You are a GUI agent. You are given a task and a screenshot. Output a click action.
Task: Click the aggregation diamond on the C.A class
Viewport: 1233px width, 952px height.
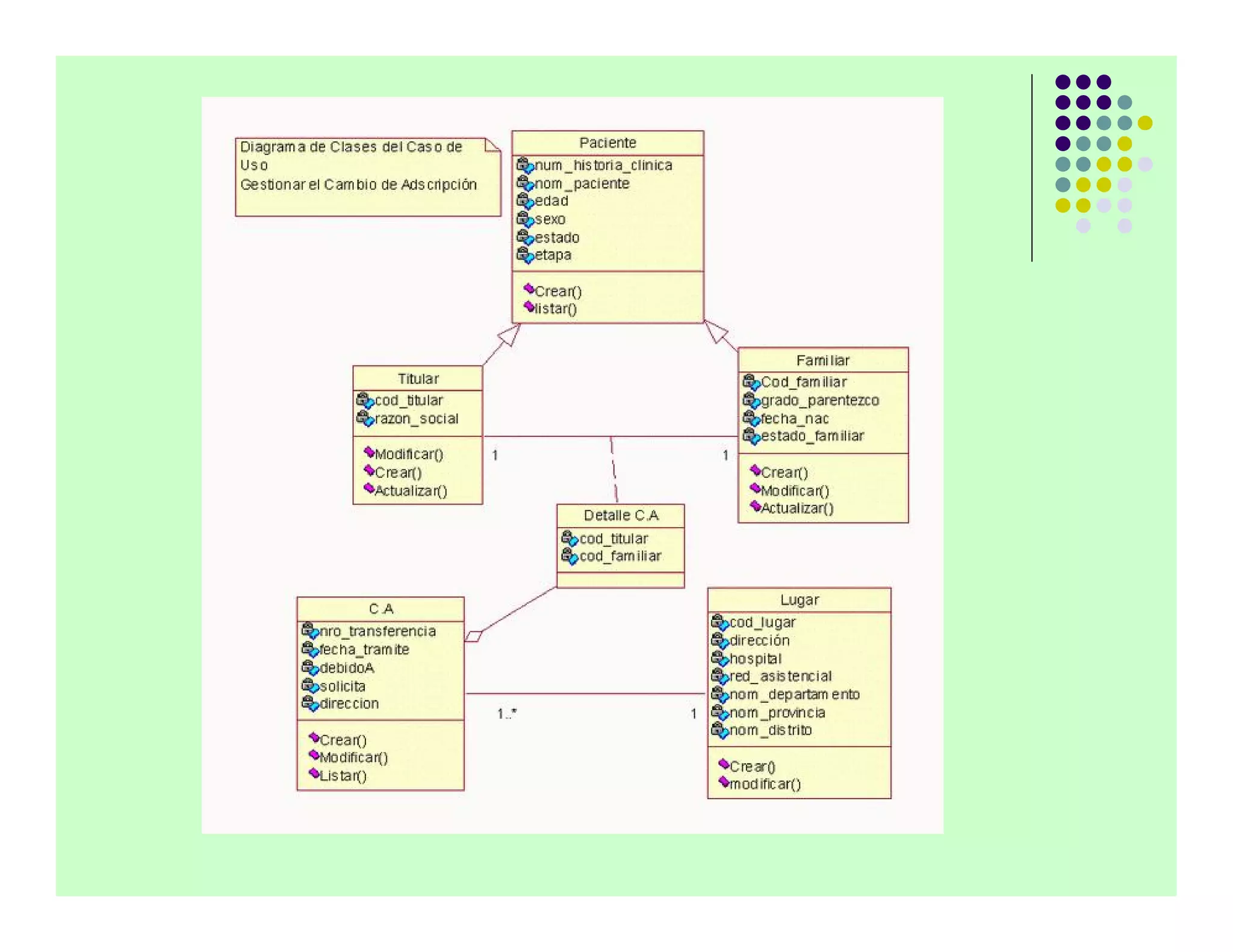coord(474,636)
